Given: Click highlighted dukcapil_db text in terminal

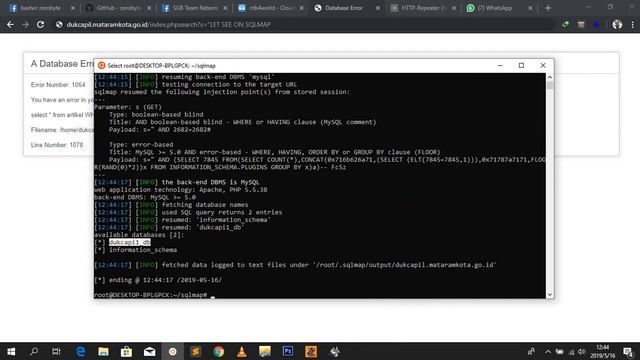Looking at the screenshot, I should click(x=130, y=242).
